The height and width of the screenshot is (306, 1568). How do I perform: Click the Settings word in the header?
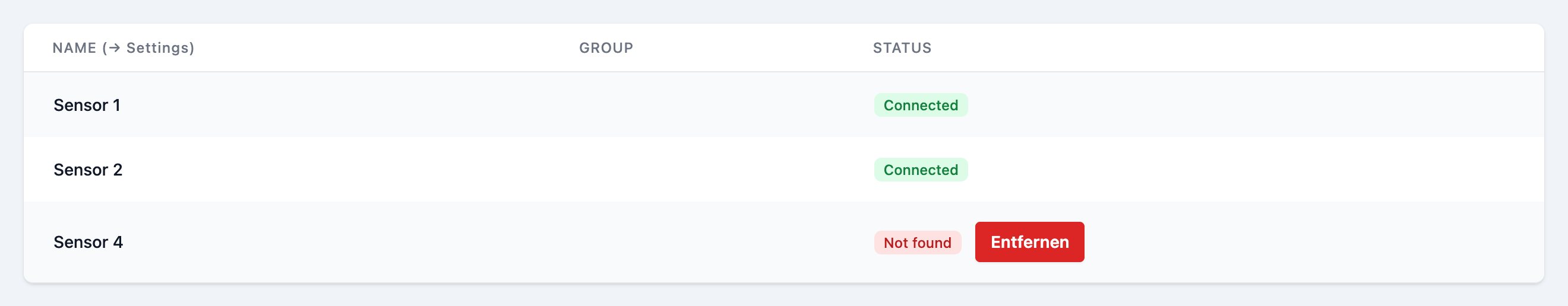tap(157, 48)
